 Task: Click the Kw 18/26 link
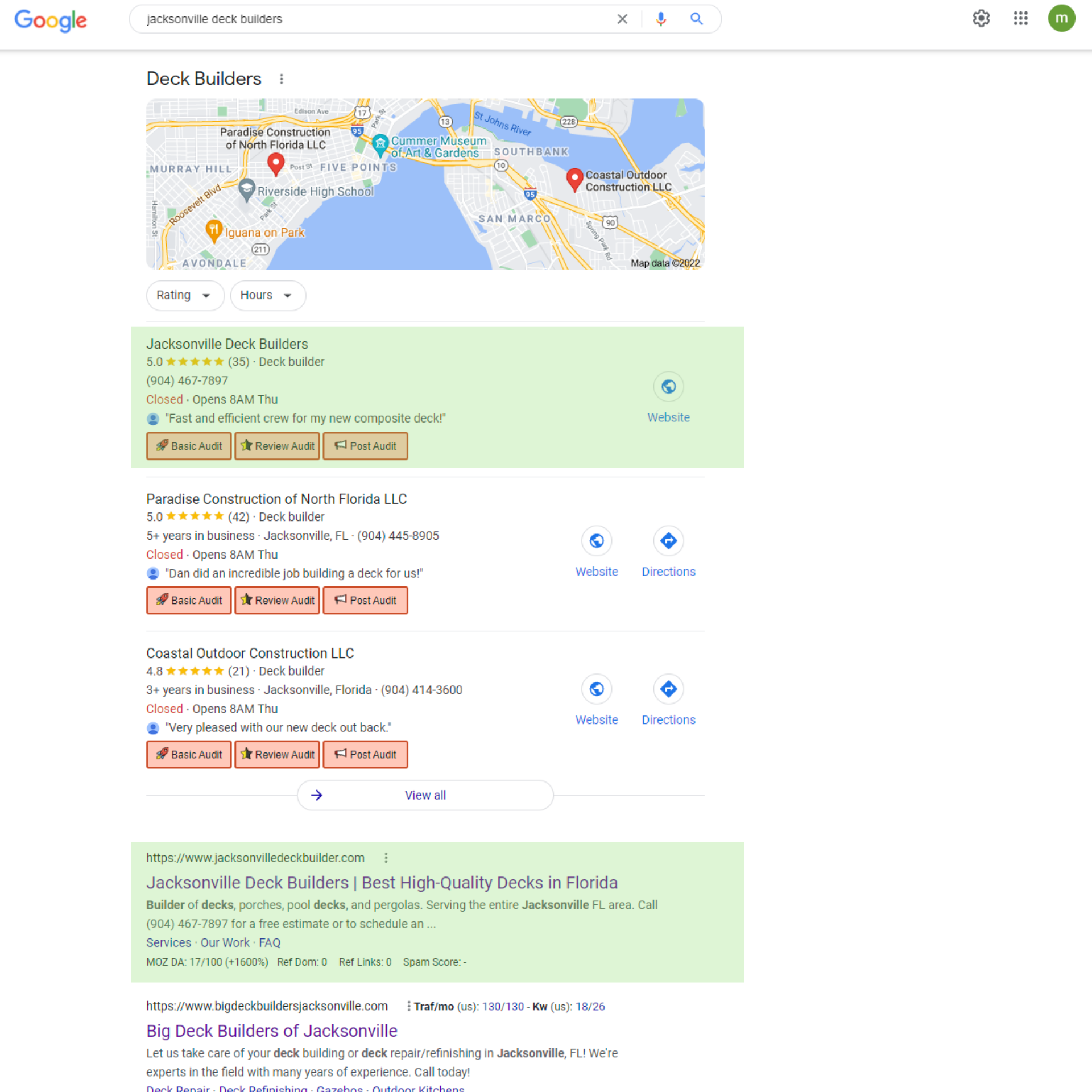point(590,1006)
